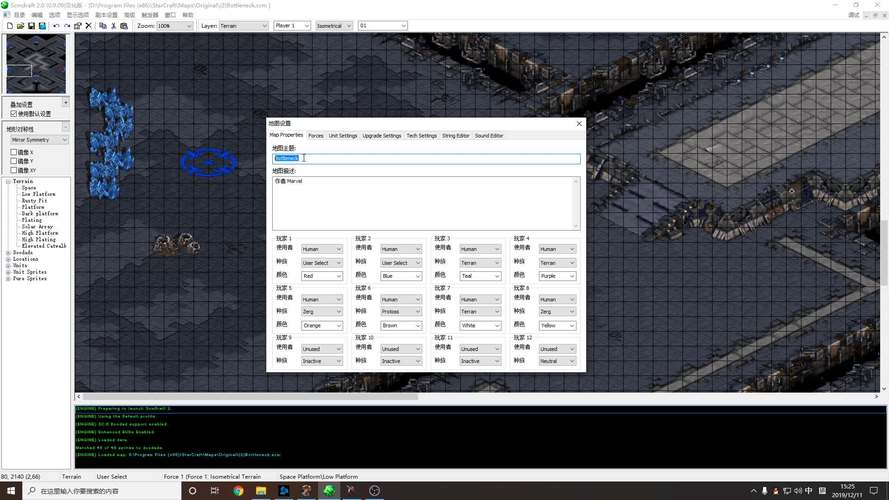The width and height of the screenshot is (889, 500).
Task: Select Rusty Pit in terrain tree
Action: 34,201
